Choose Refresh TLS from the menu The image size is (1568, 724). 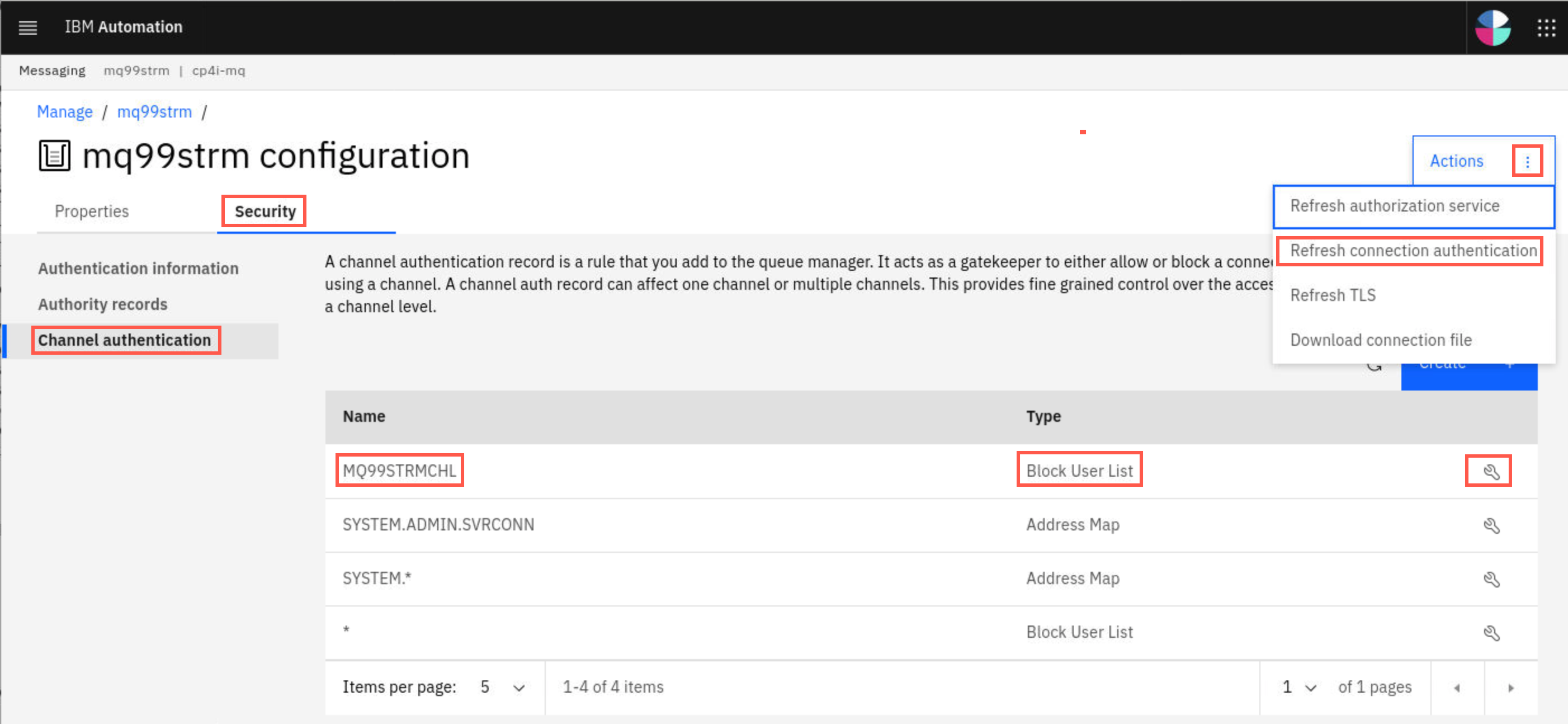click(1333, 295)
